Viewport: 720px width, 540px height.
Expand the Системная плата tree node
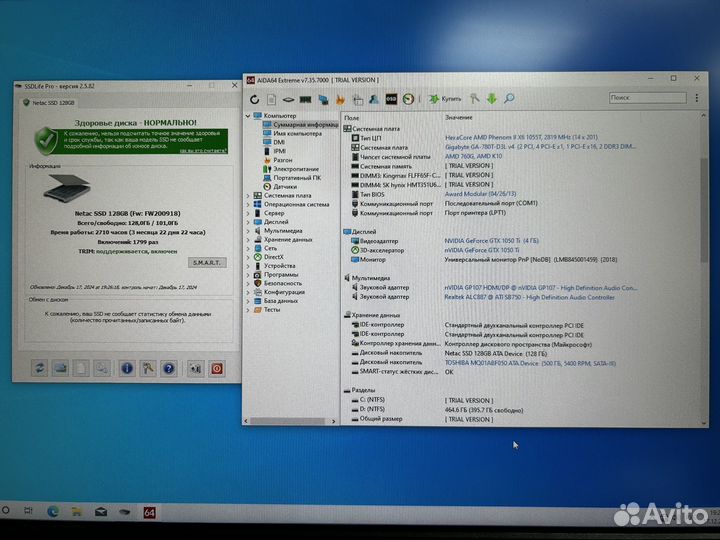click(250, 195)
